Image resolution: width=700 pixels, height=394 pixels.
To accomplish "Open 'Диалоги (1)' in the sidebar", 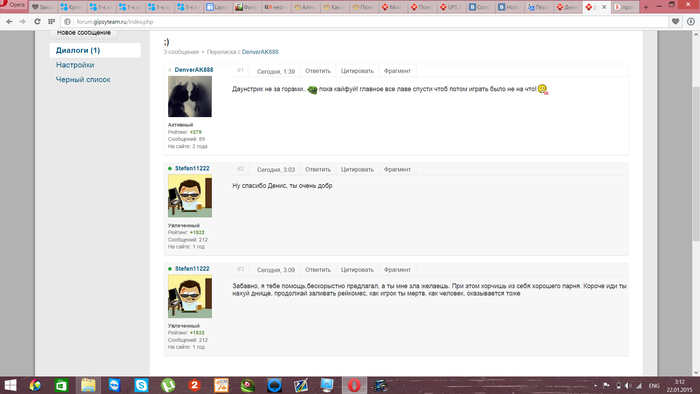I will [x=95, y=50].
